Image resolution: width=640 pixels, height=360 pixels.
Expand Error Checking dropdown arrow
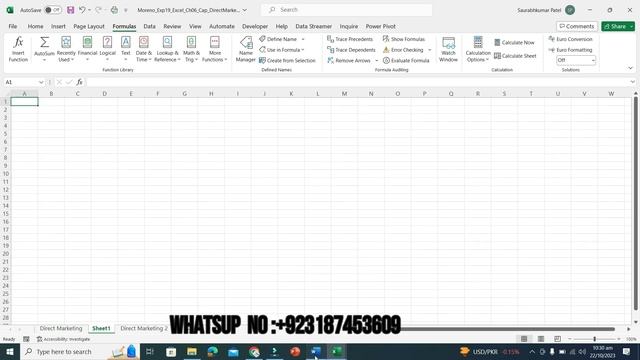pos(429,50)
